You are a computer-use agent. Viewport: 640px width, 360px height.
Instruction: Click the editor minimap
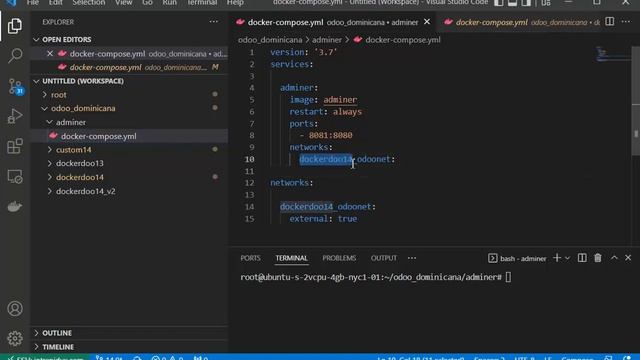click(613, 54)
